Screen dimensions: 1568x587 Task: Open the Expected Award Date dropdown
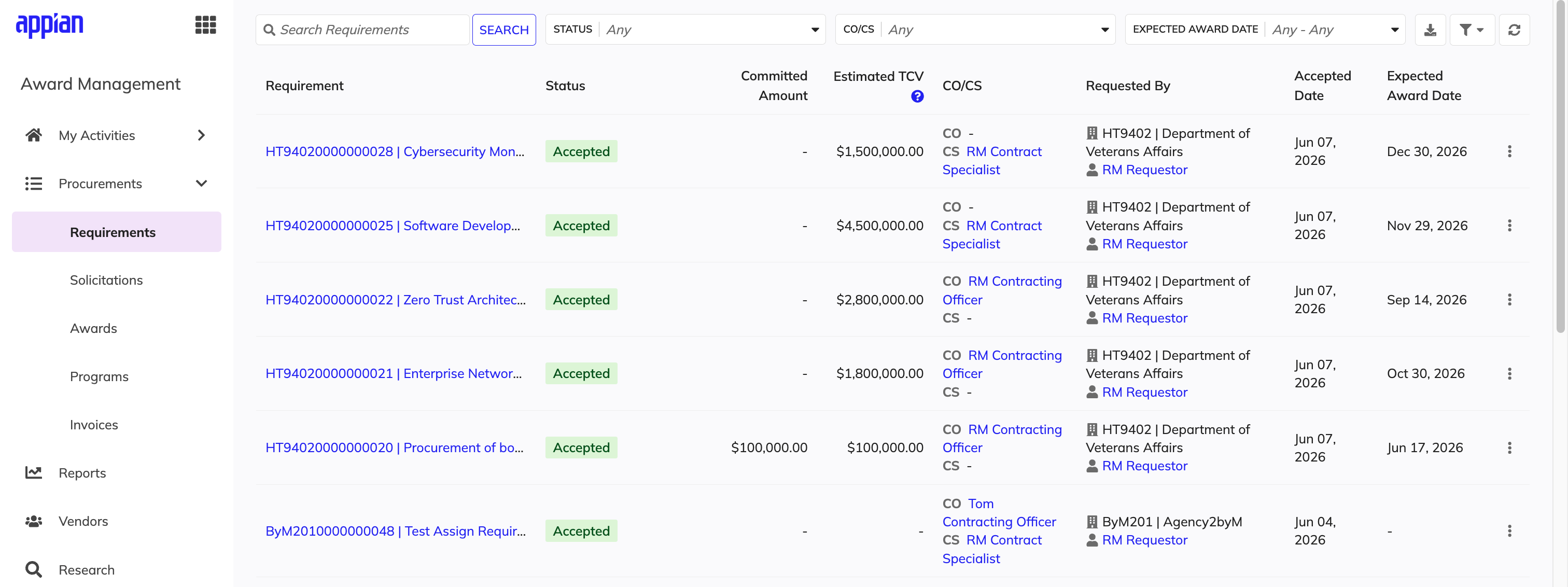(x=1265, y=30)
